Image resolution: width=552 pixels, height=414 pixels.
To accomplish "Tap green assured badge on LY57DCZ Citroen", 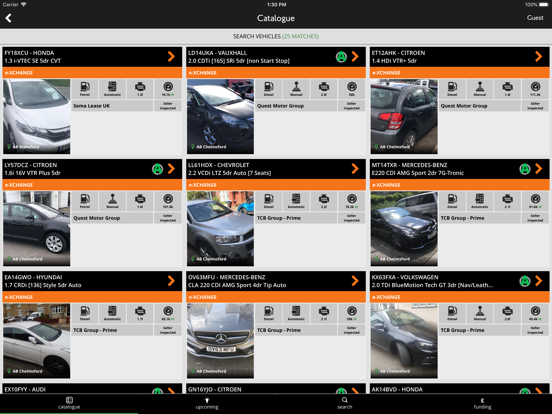I will (x=157, y=169).
